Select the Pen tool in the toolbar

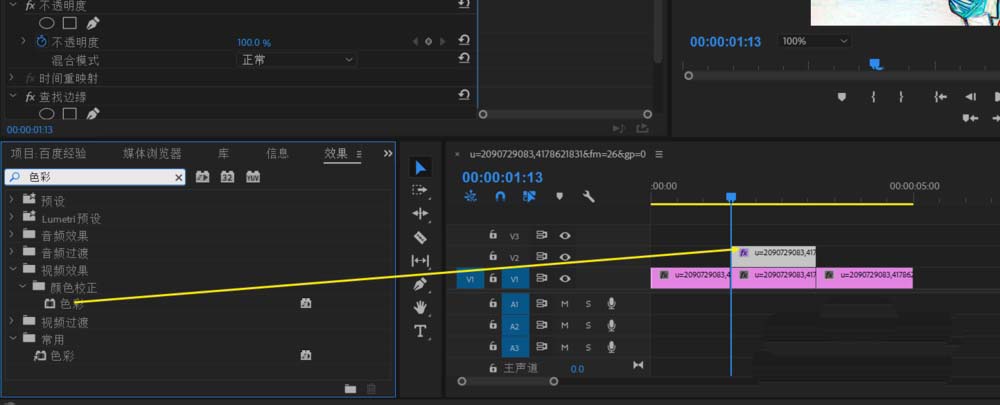pos(420,284)
